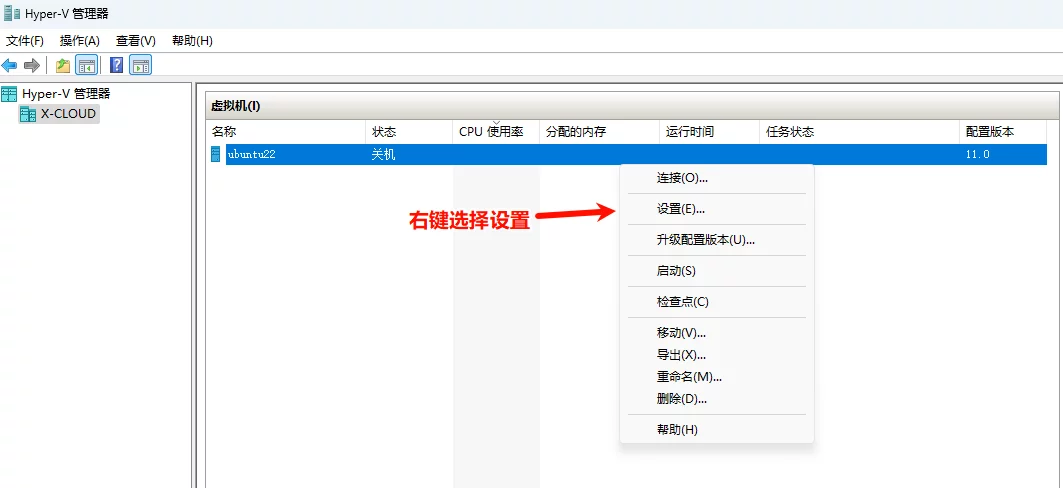Select 升级配置版本(U)... in the context menu
This screenshot has height=488, width=1063.
[717, 240]
